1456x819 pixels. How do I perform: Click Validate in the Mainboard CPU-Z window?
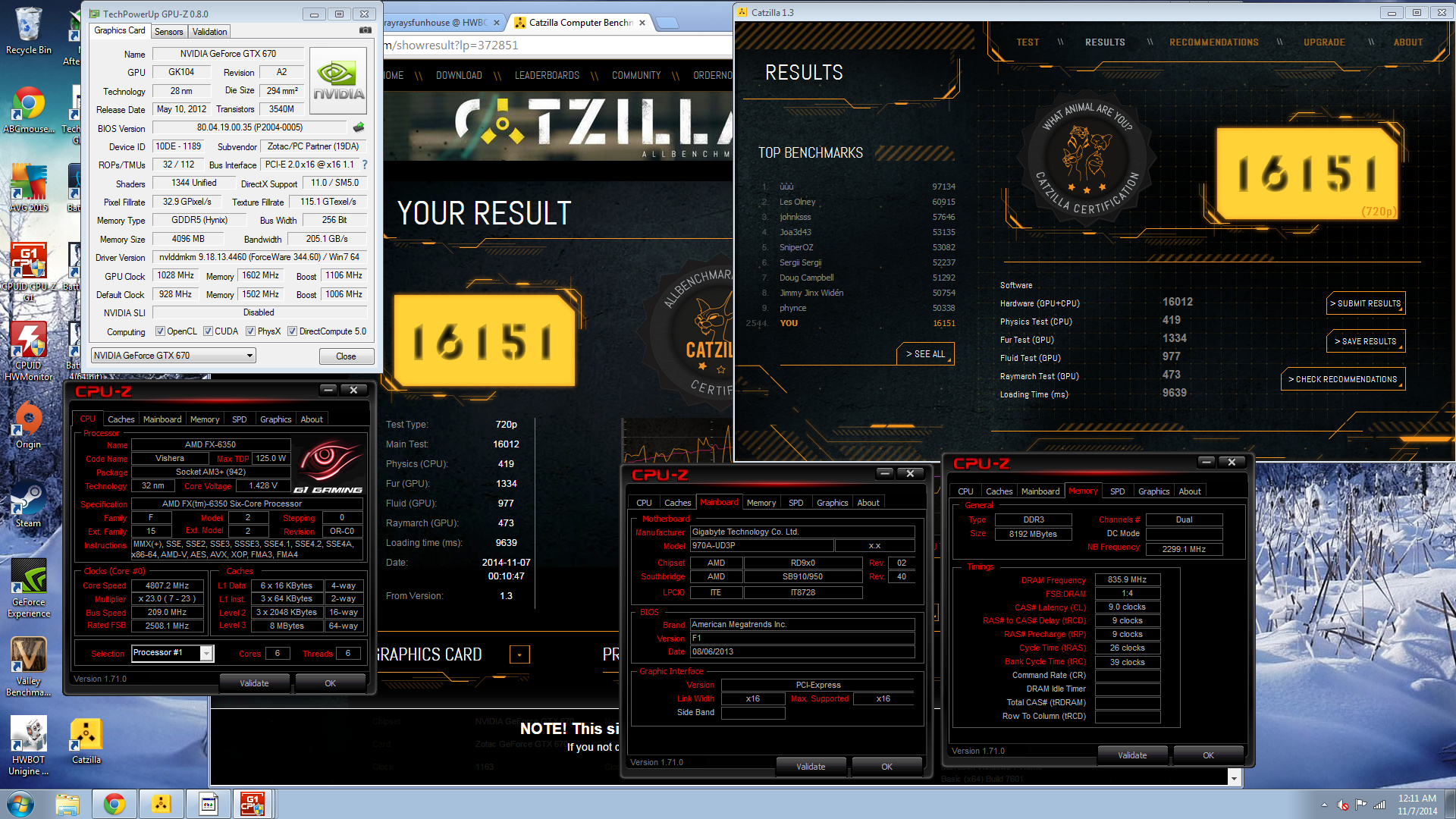(x=811, y=767)
